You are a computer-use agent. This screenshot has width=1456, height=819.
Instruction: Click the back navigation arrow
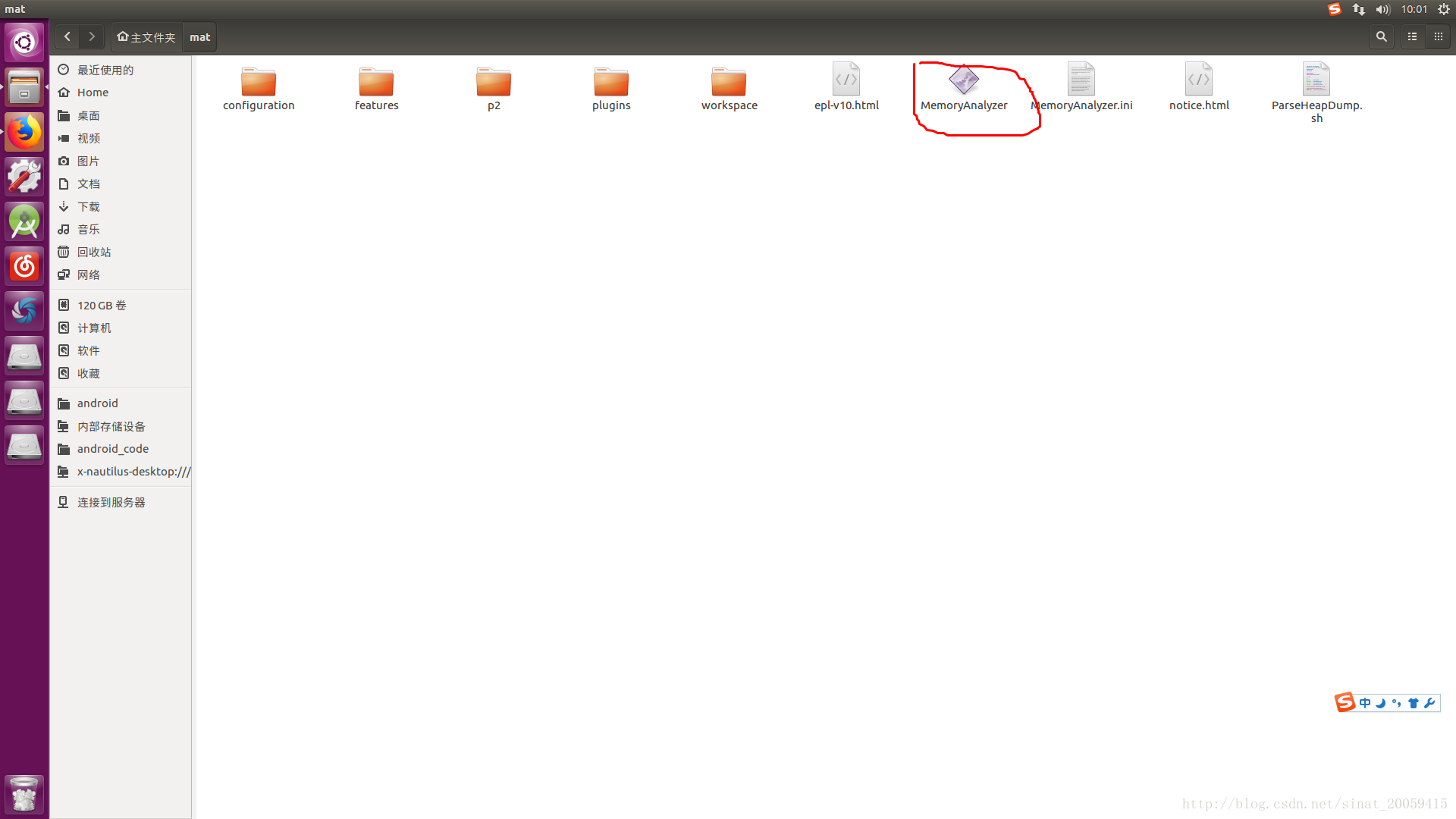coord(66,36)
